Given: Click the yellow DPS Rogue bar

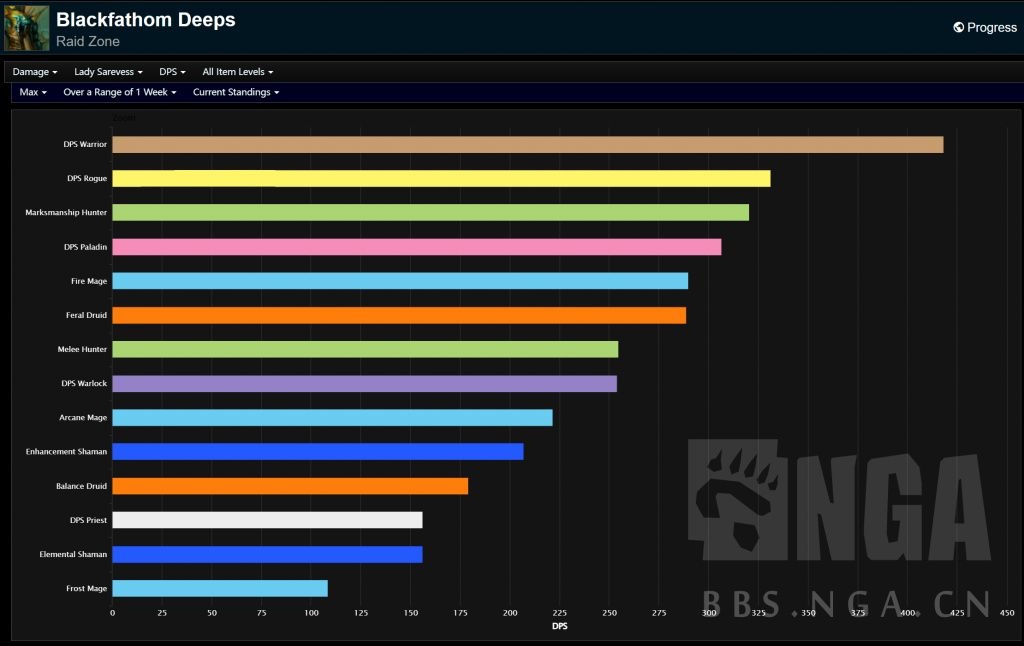Looking at the screenshot, I should (x=441, y=178).
